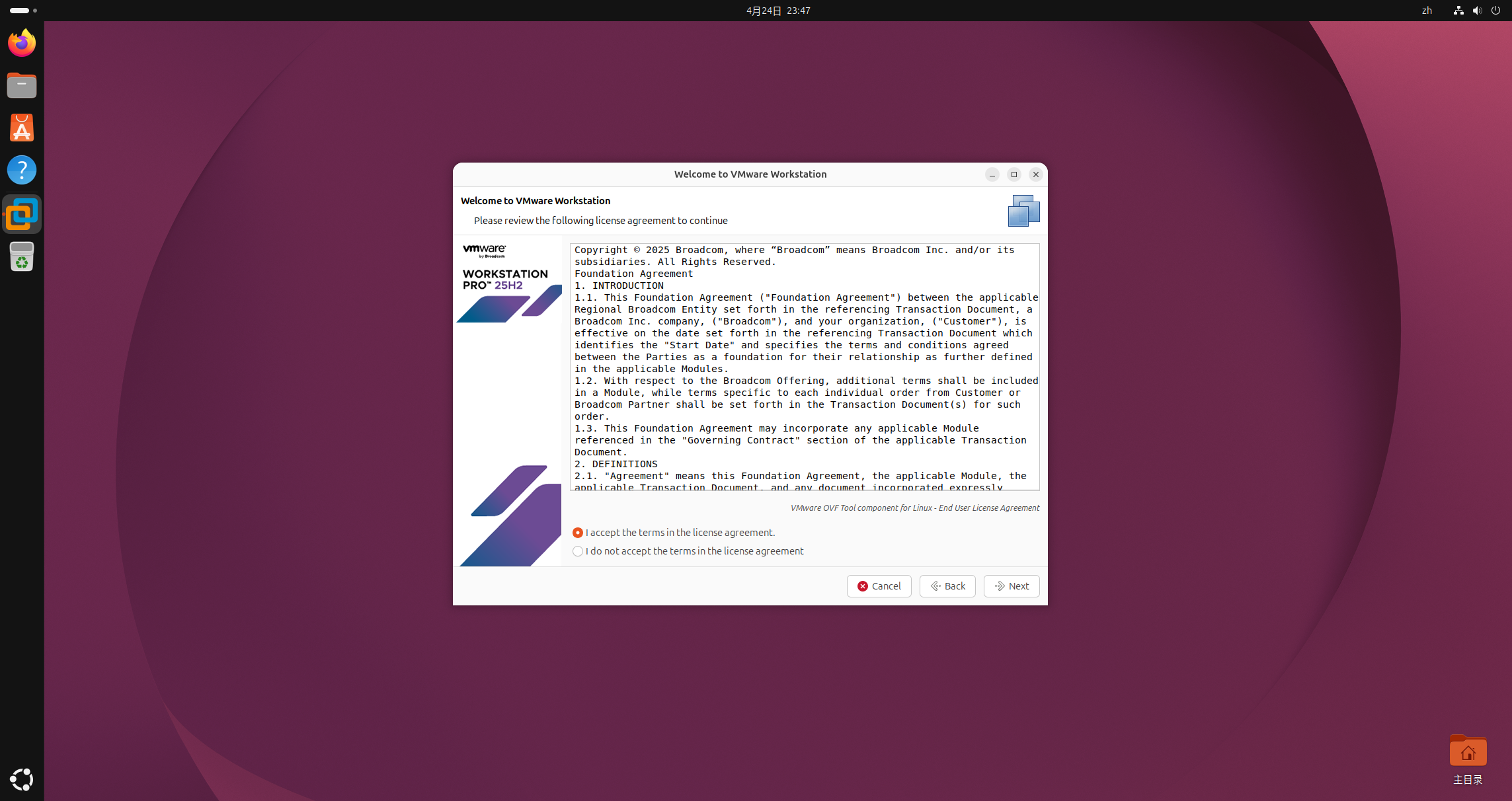Select I do not accept the terms
This screenshot has width=1512, height=801.
coord(578,551)
